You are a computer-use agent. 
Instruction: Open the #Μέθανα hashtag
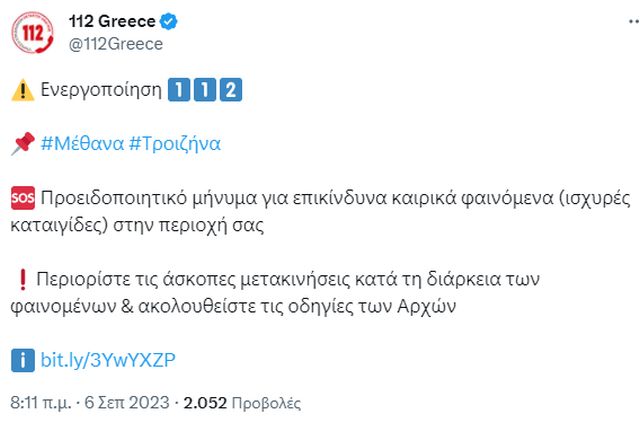(82, 143)
